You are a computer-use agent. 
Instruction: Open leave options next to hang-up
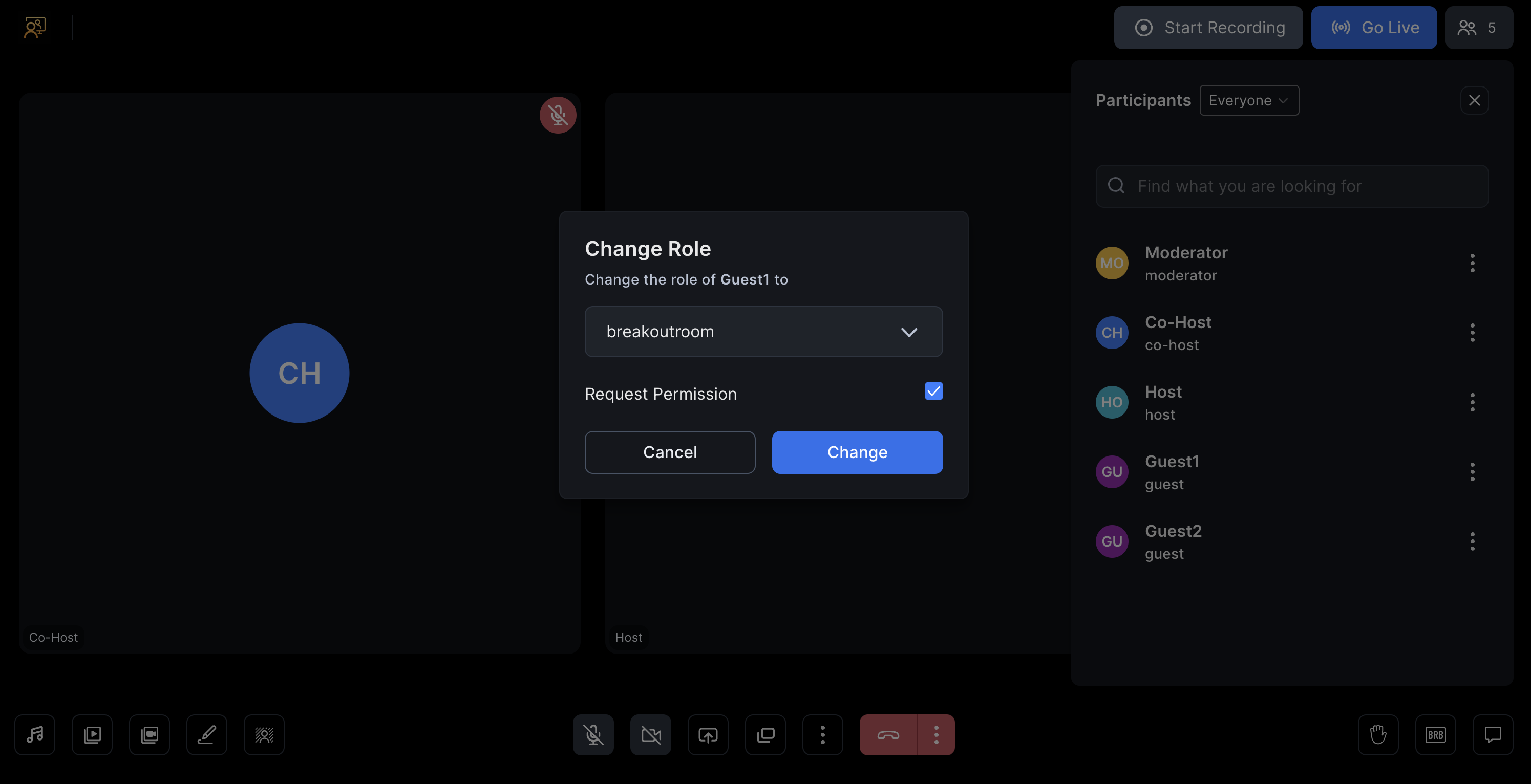(x=936, y=735)
